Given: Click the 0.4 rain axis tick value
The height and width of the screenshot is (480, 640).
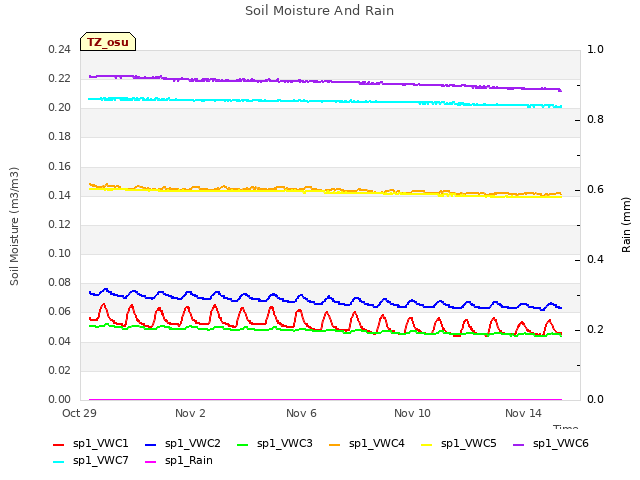Looking at the screenshot, I should [595, 260].
